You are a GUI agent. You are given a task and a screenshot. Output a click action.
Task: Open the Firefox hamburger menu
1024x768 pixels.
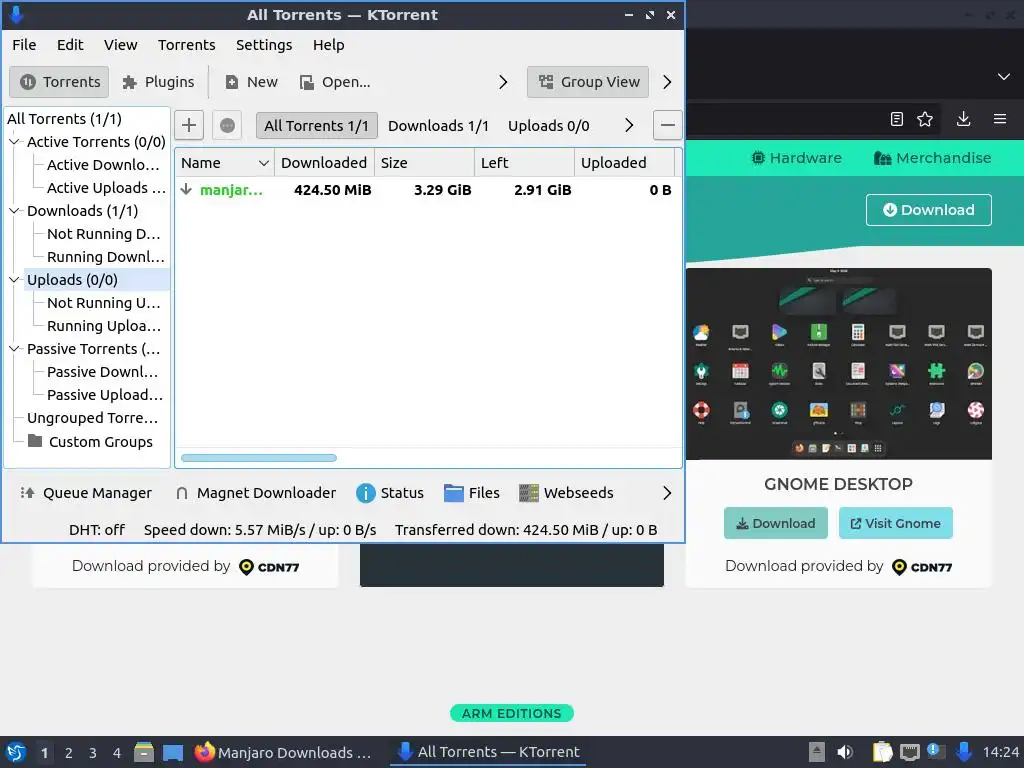point(1000,119)
